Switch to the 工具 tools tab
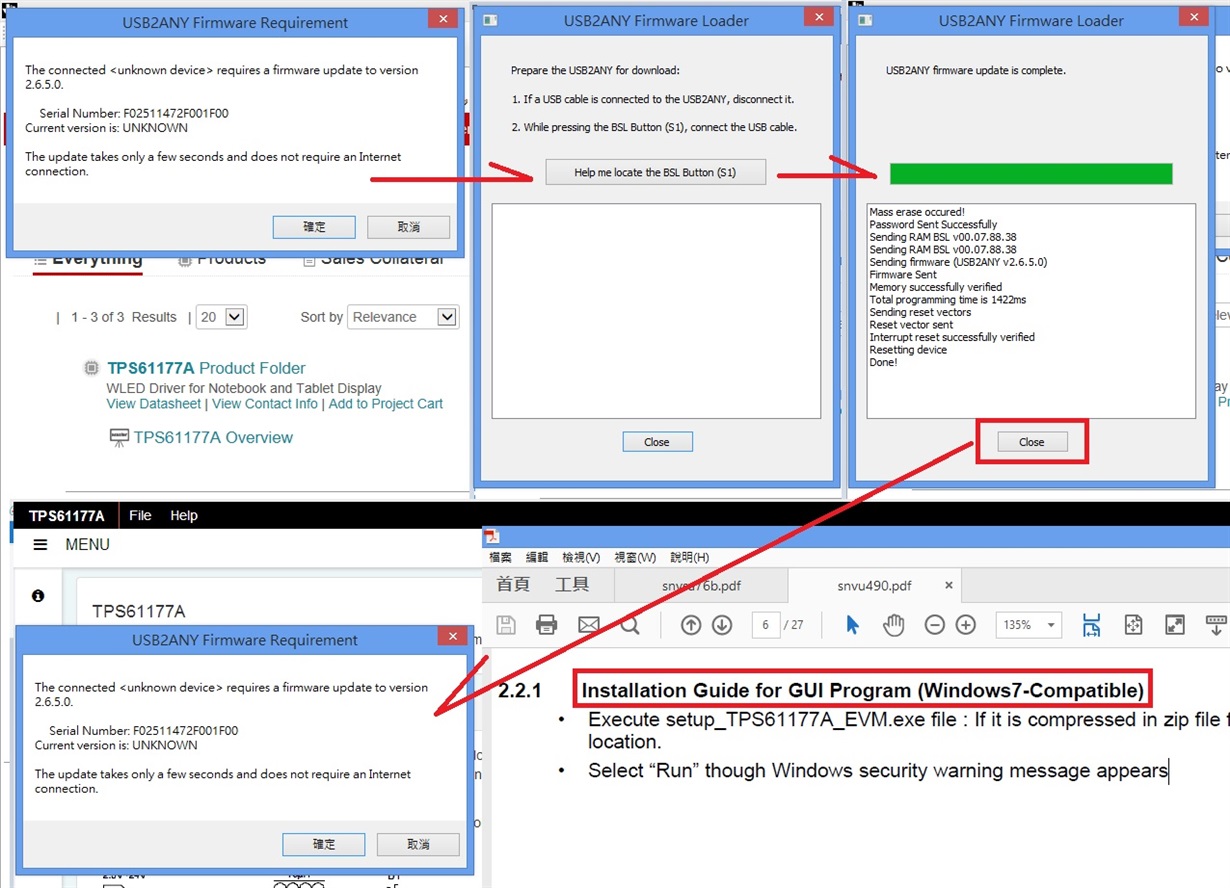The height and width of the screenshot is (888, 1230). pyautogui.click(x=572, y=585)
